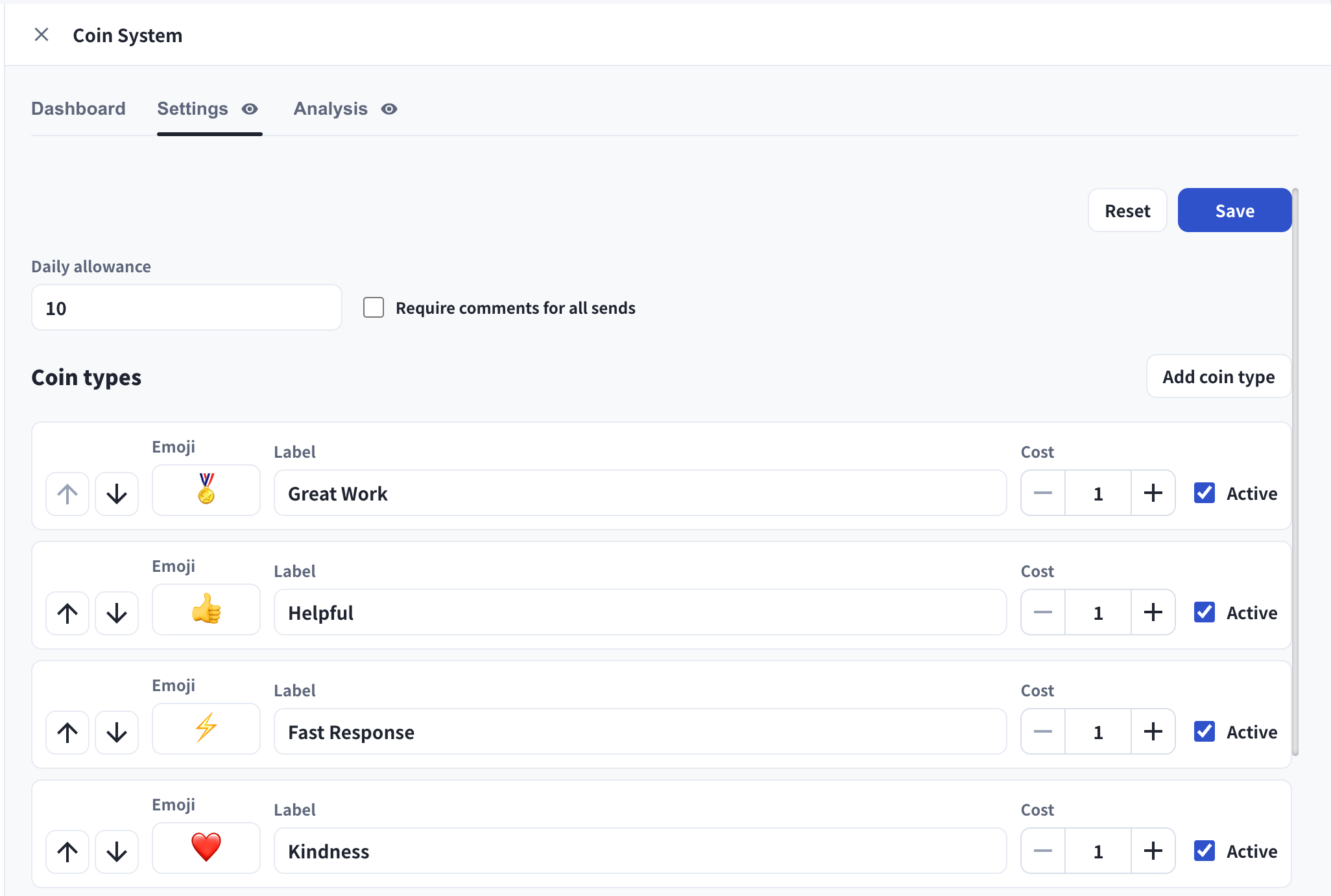Uncheck Active for Kindness
Image resolution: width=1331 pixels, height=896 pixels.
1205,851
